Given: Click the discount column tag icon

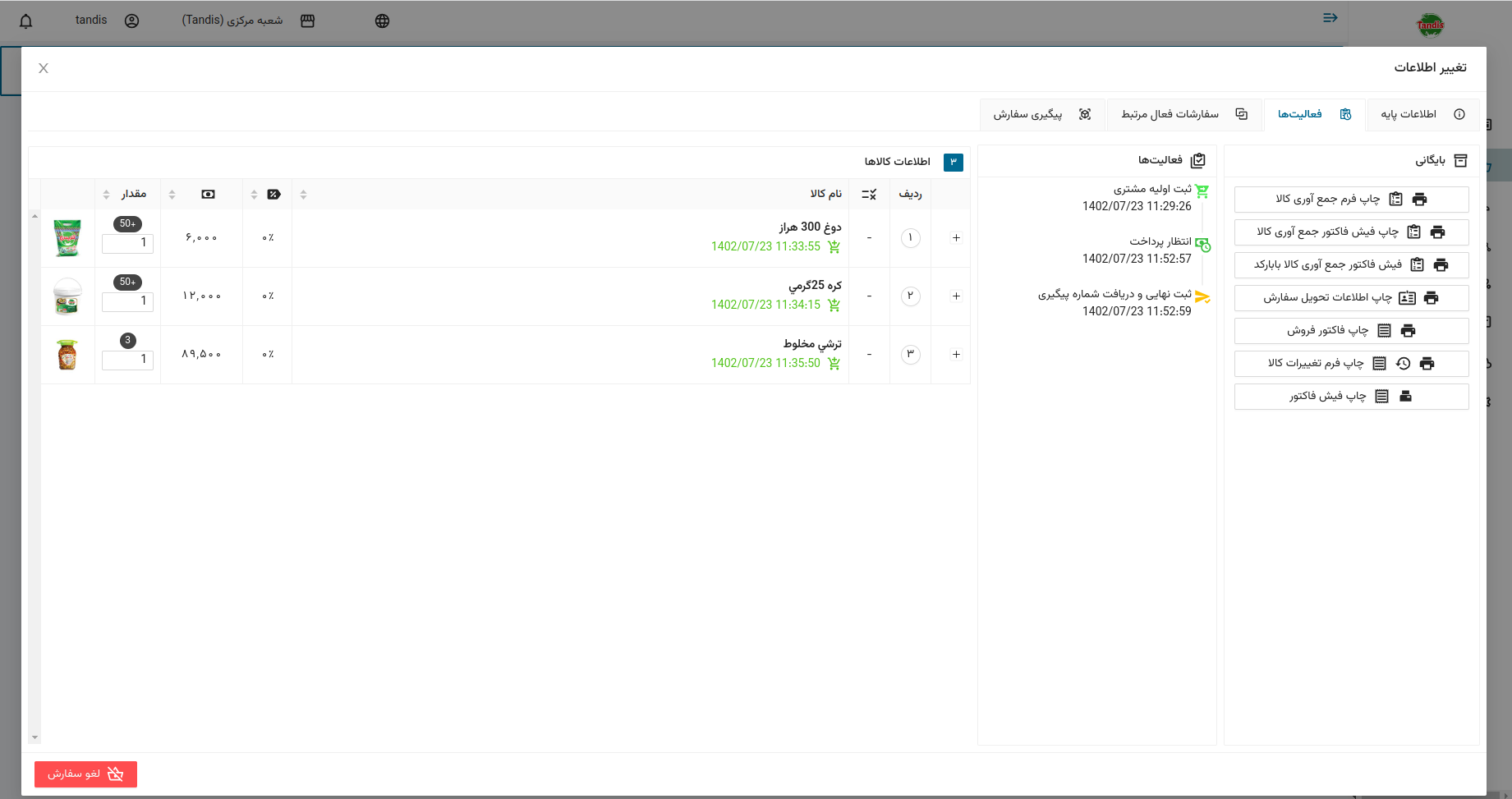Looking at the screenshot, I should [273, 195].
